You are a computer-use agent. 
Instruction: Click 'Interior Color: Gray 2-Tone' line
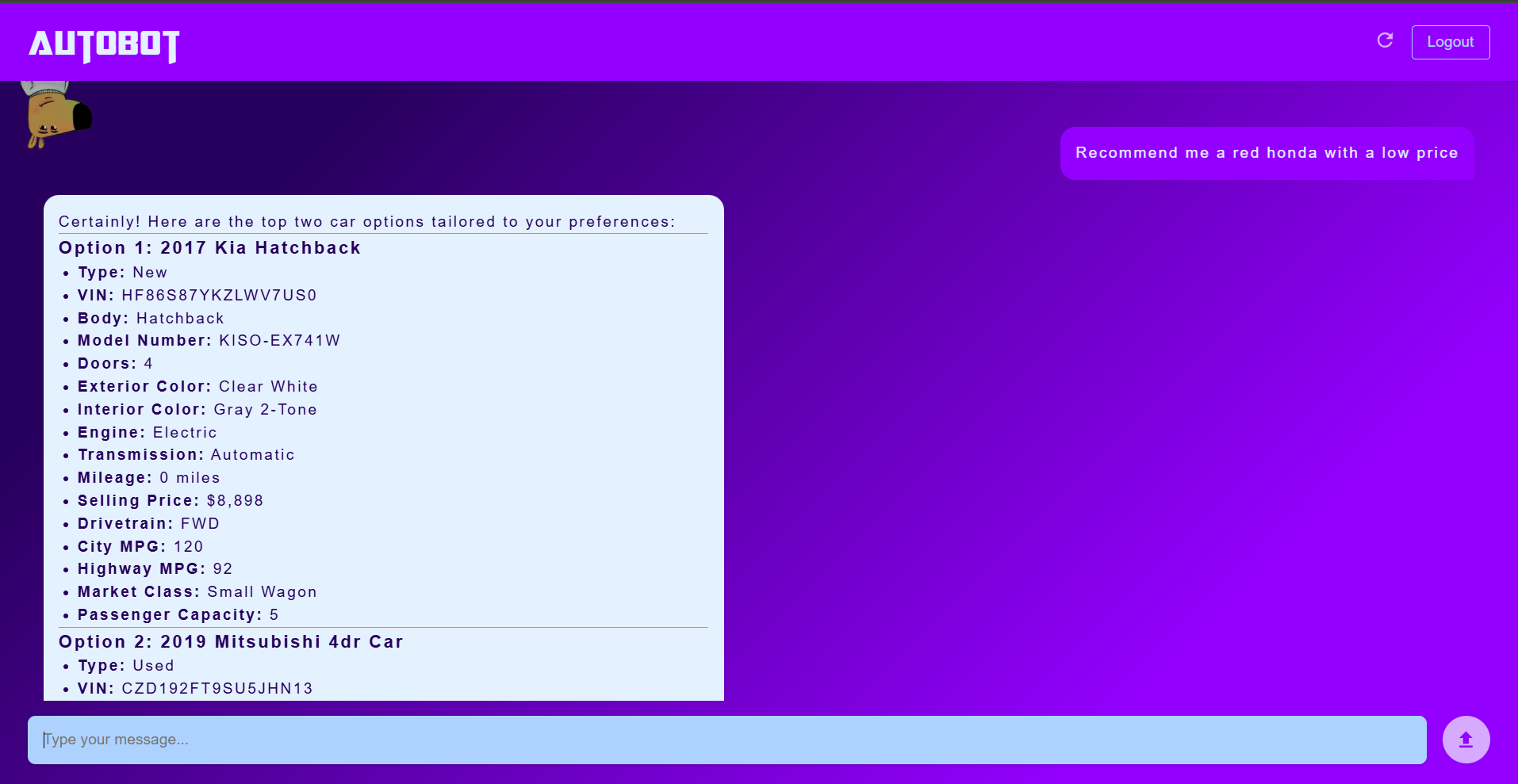coord(197,410)
